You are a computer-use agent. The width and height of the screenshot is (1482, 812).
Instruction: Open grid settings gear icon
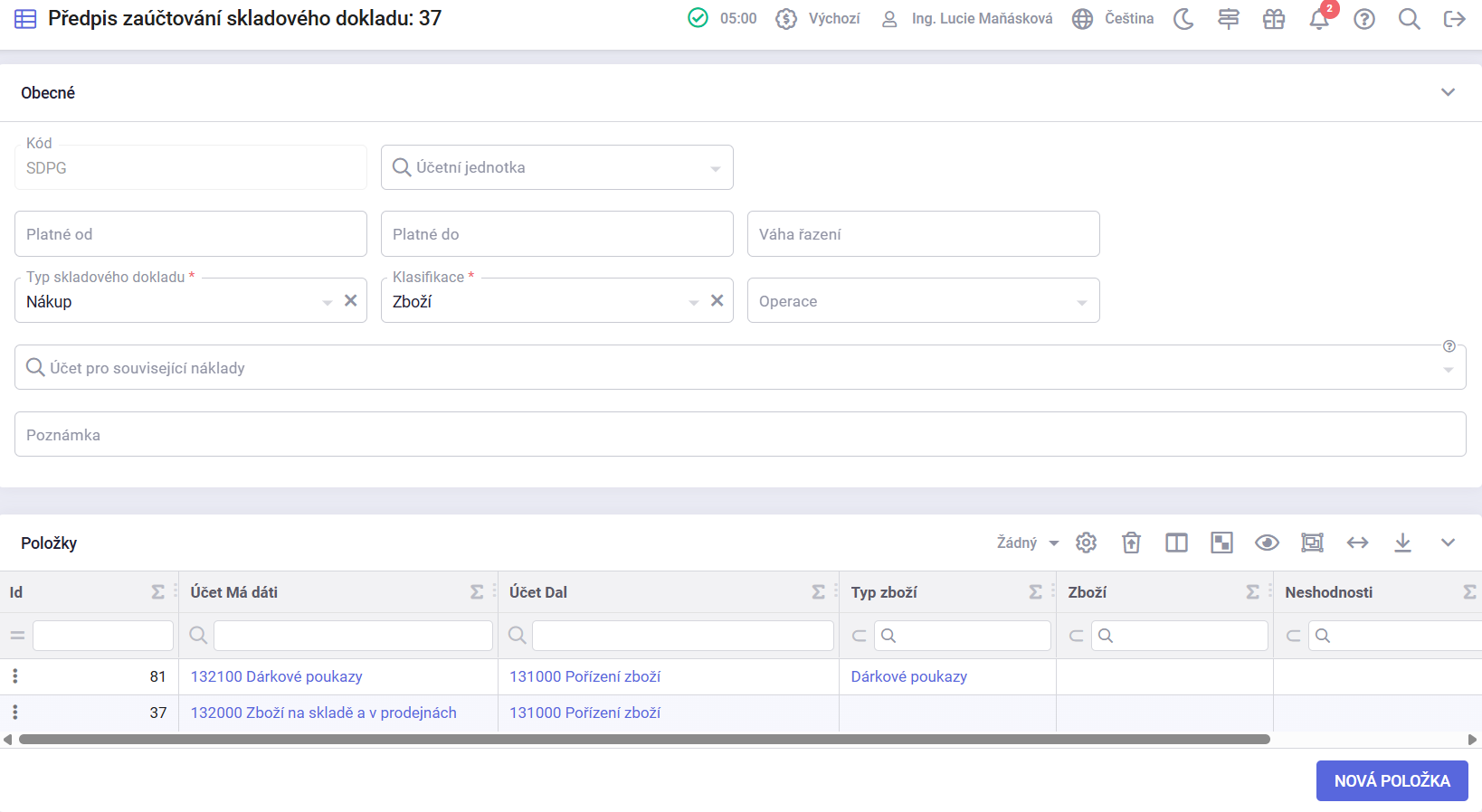click(x=1086, y=543)
